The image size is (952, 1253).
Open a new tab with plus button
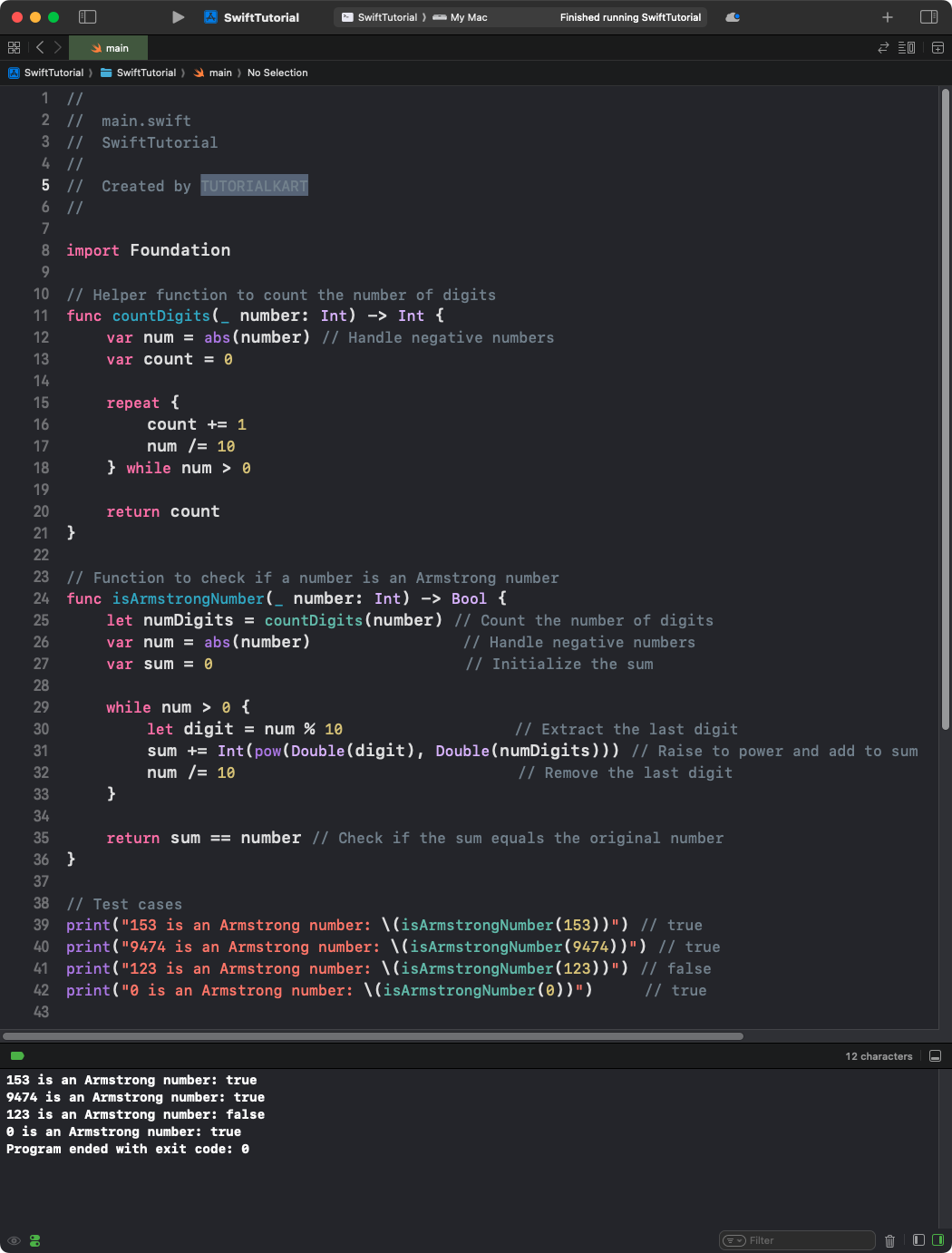(887, 17)
